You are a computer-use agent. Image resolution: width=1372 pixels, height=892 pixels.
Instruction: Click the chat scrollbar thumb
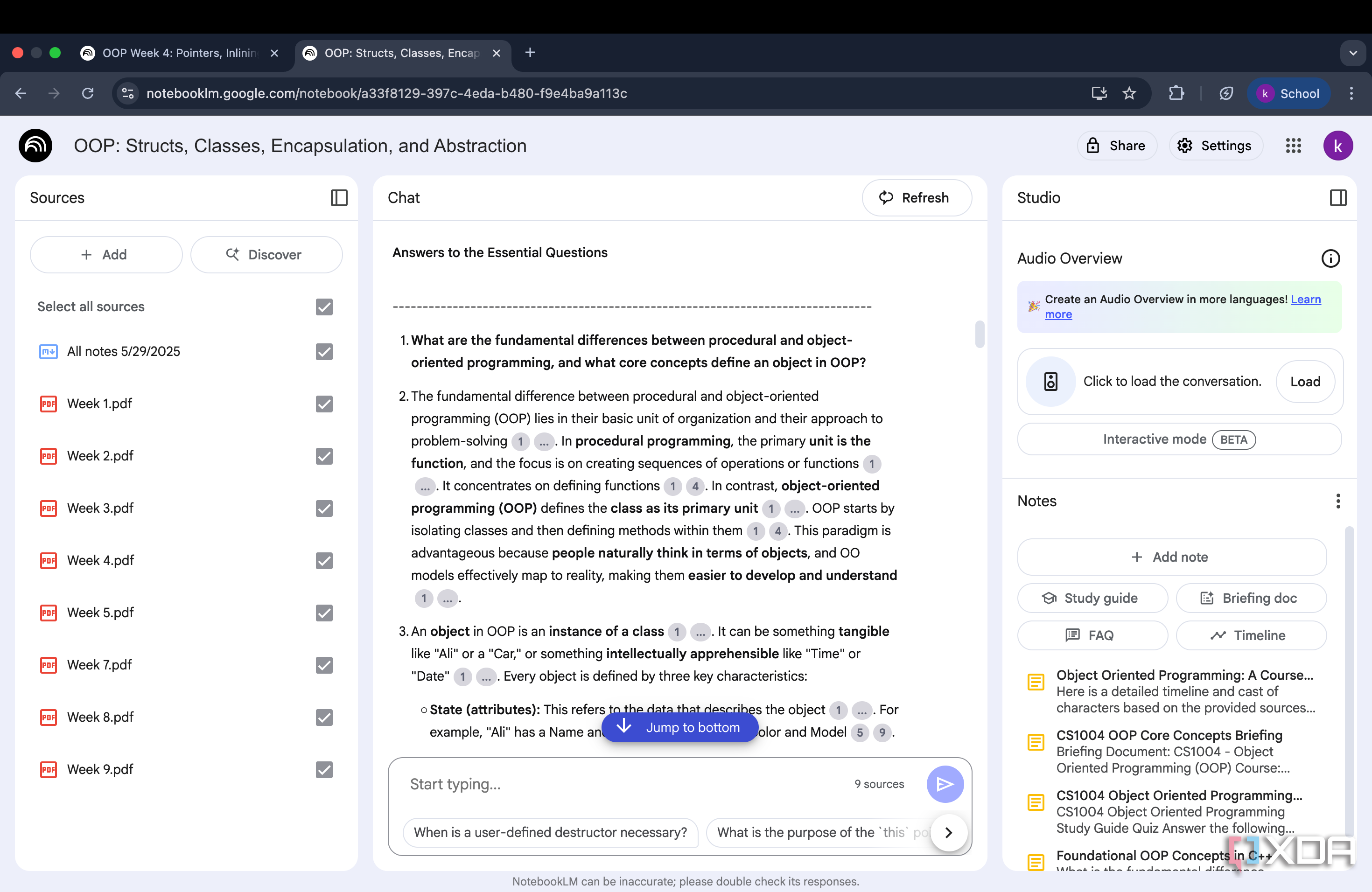click(980, 334)
